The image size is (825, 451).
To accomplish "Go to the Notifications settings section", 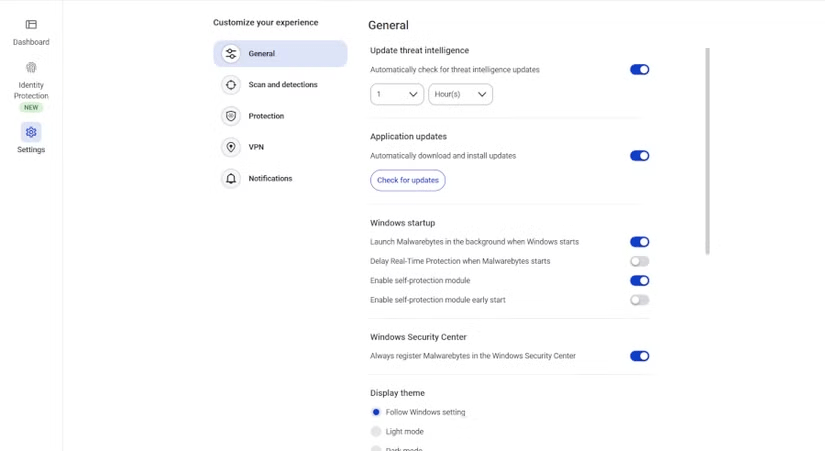I will coord(270,178).
